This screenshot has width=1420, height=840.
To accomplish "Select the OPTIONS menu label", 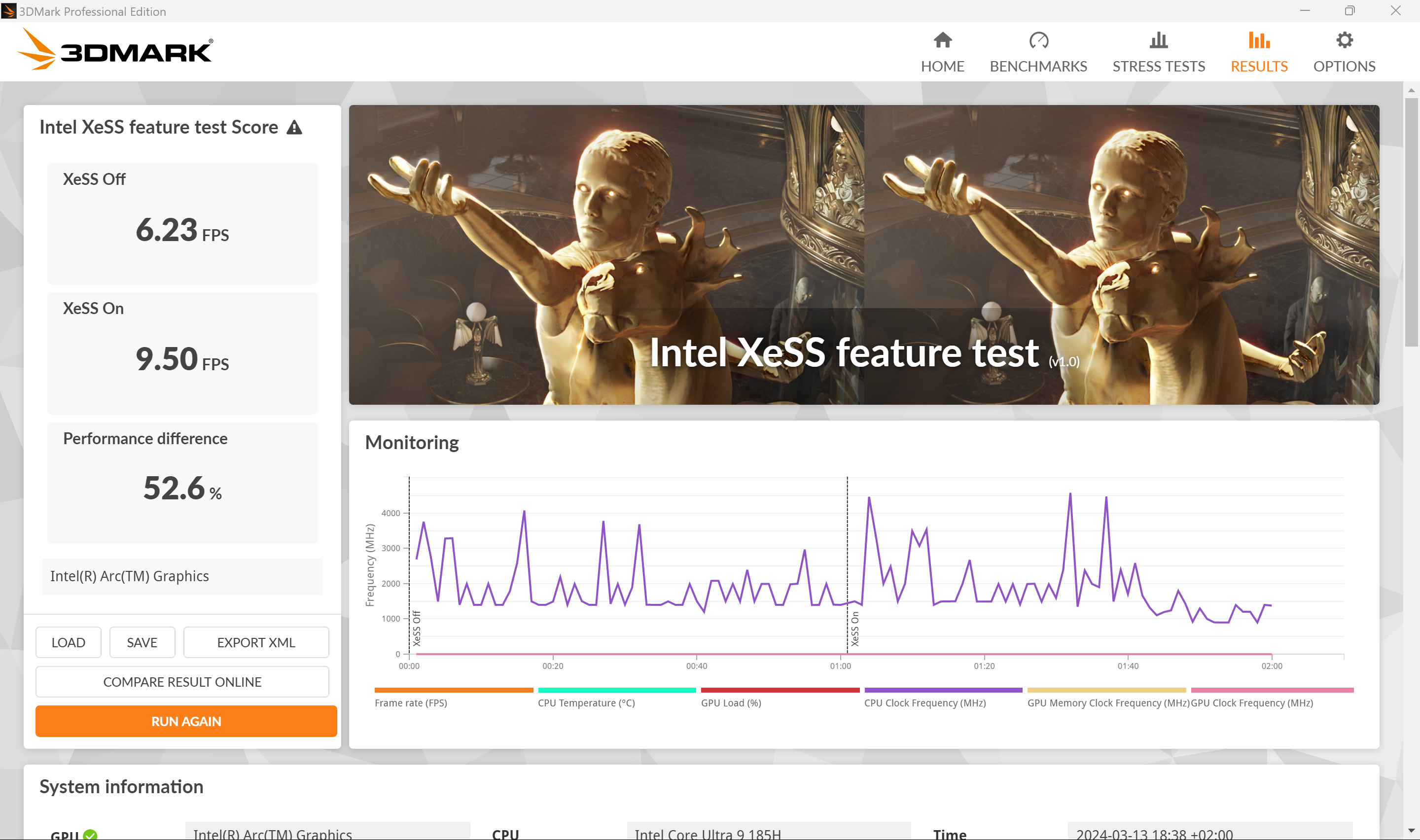I will 1344,66.
